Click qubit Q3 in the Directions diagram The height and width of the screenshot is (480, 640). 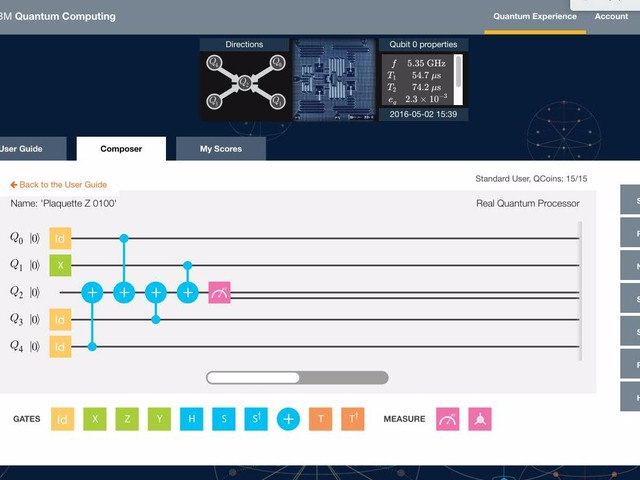[213, 101]
